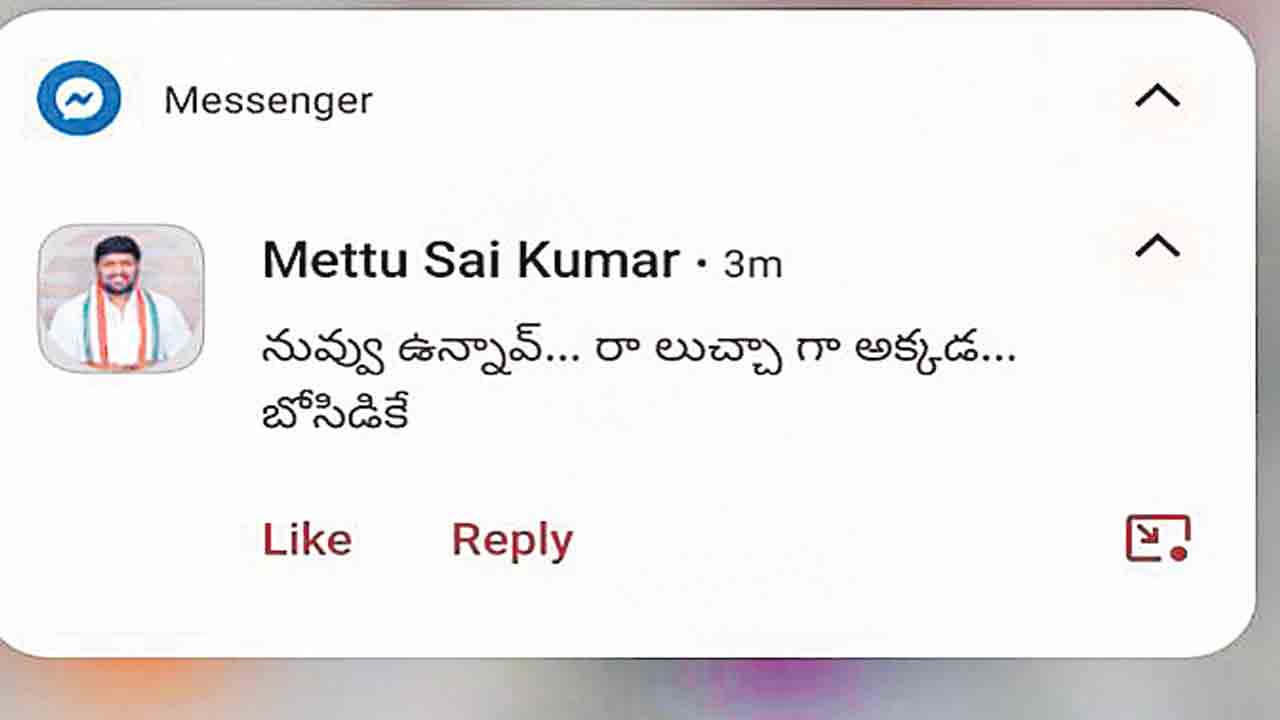Viewport: 1280px width, 720px height.
Task: Tap the sender name Mettu Sai Kumar
Action: 470,260
